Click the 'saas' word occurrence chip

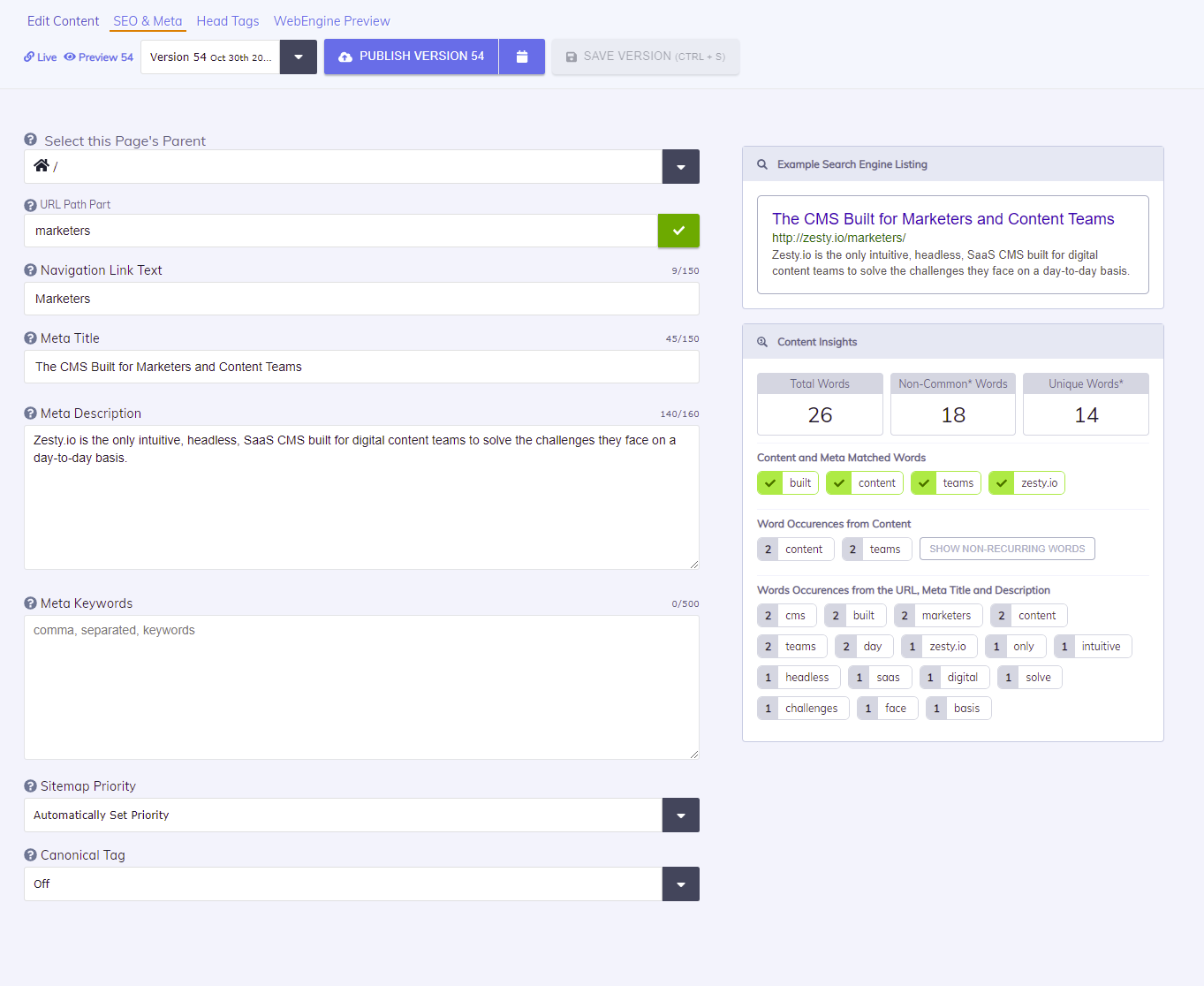click(x=880, y=678)
